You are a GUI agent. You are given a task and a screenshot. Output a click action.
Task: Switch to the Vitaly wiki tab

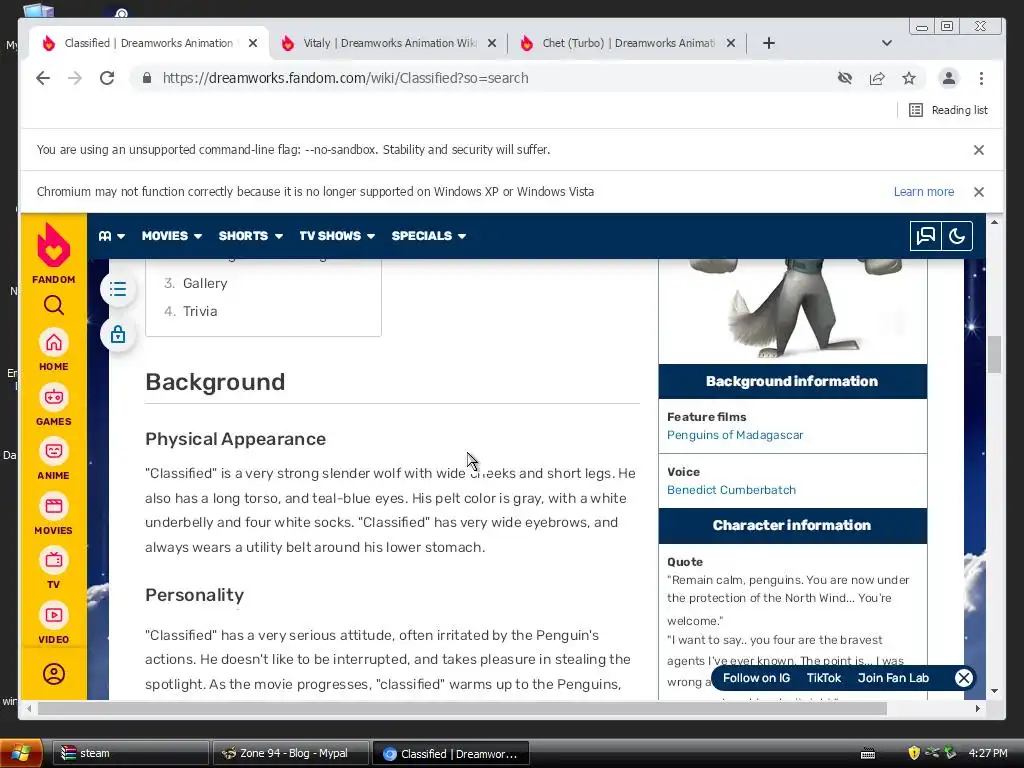tap(389, 43)
